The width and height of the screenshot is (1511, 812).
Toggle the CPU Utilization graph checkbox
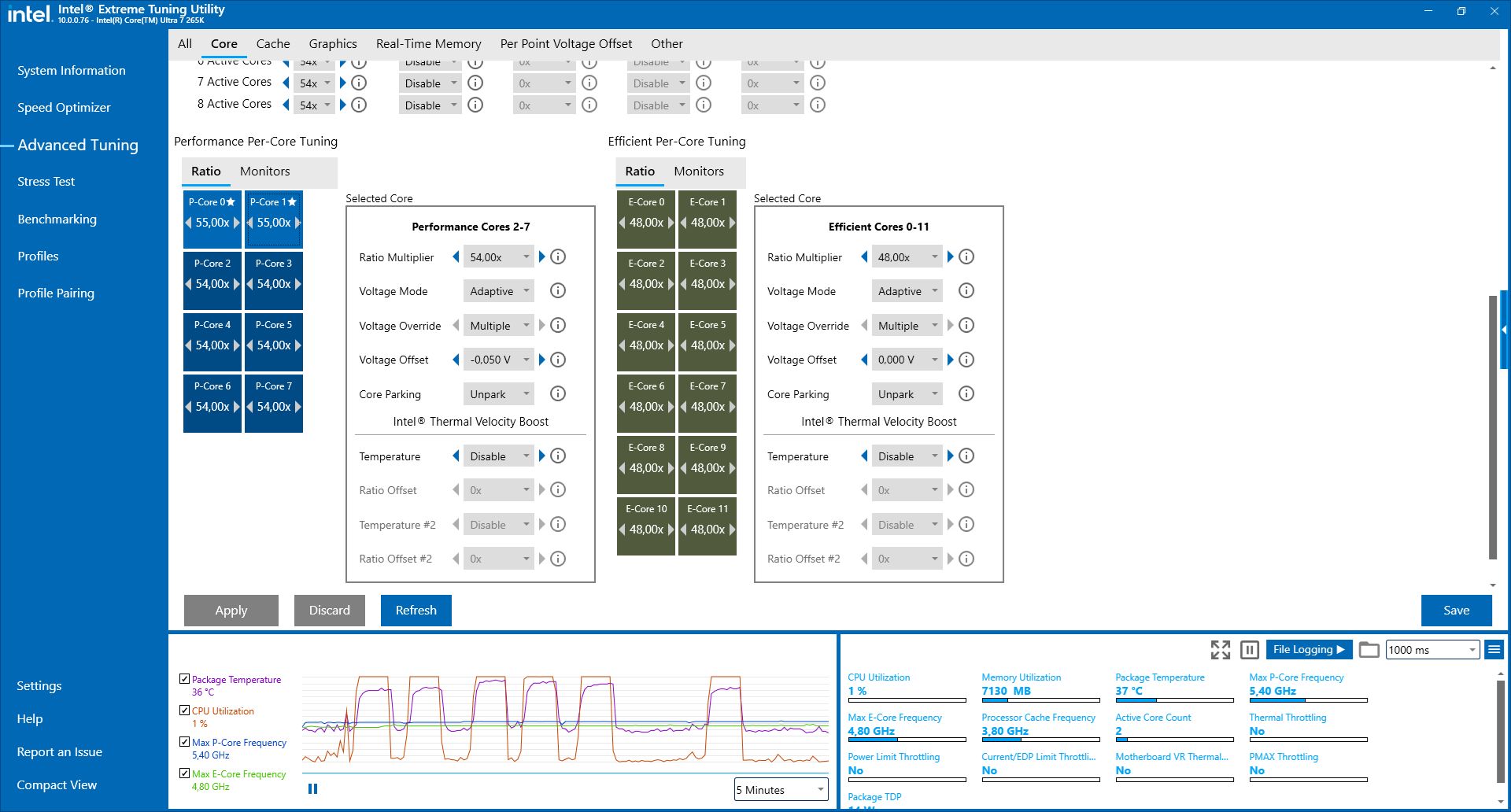pos(184,710)
